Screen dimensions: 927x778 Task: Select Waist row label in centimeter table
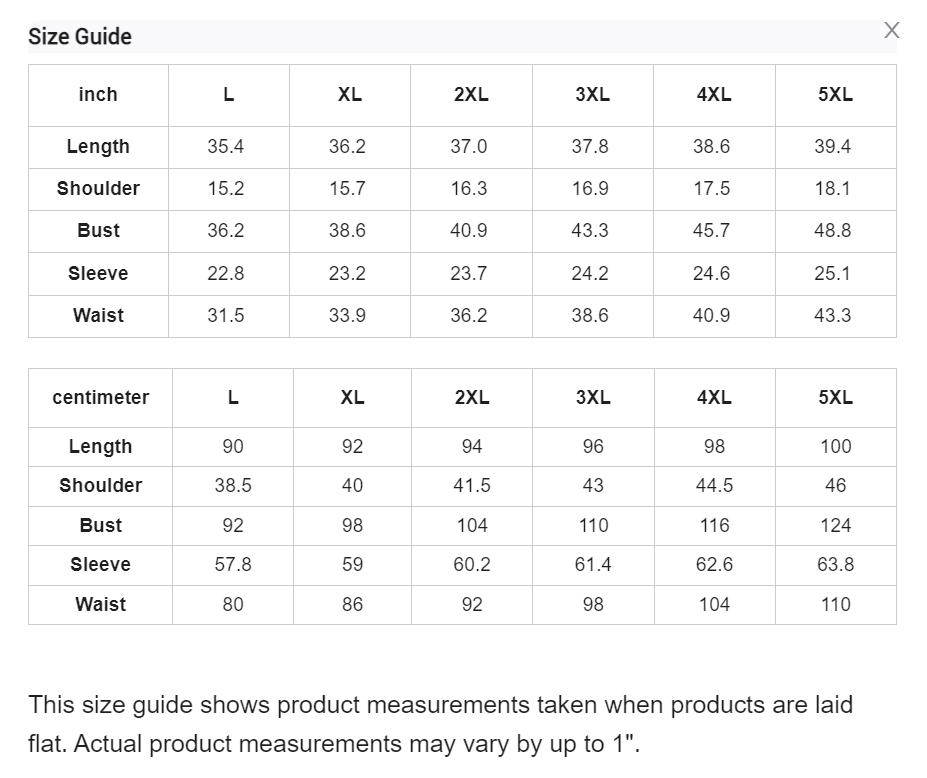coord(101,605)
